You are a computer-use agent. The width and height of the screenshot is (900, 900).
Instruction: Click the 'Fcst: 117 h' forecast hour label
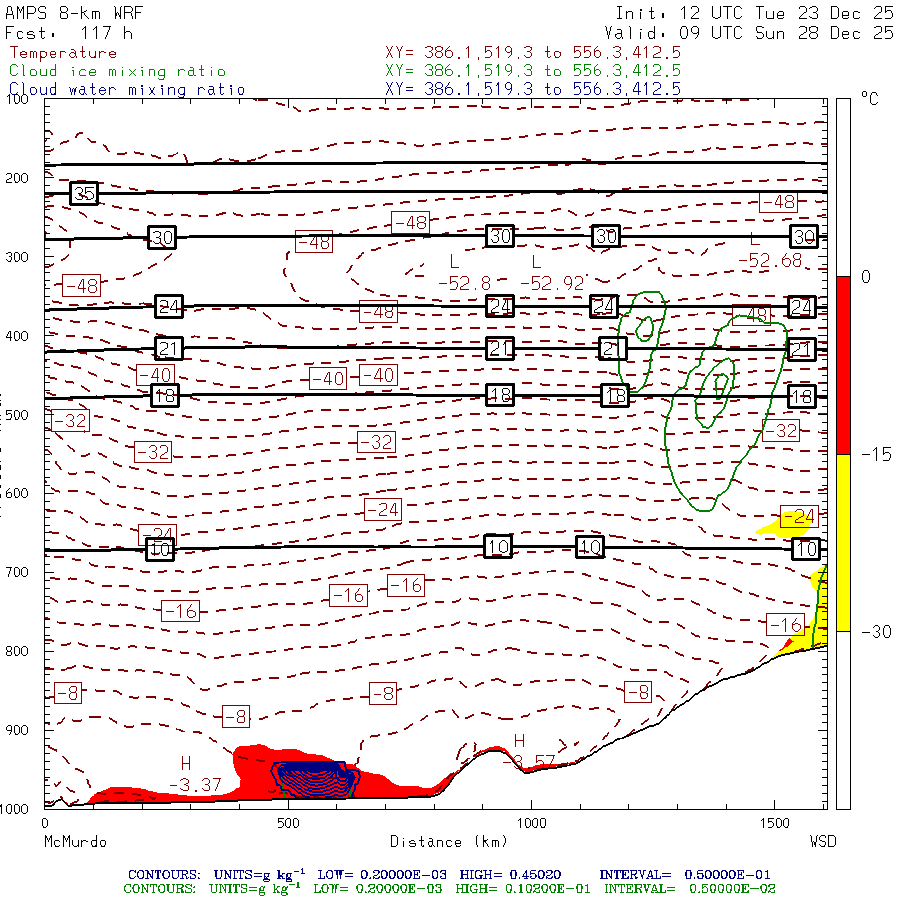(69, 33)
